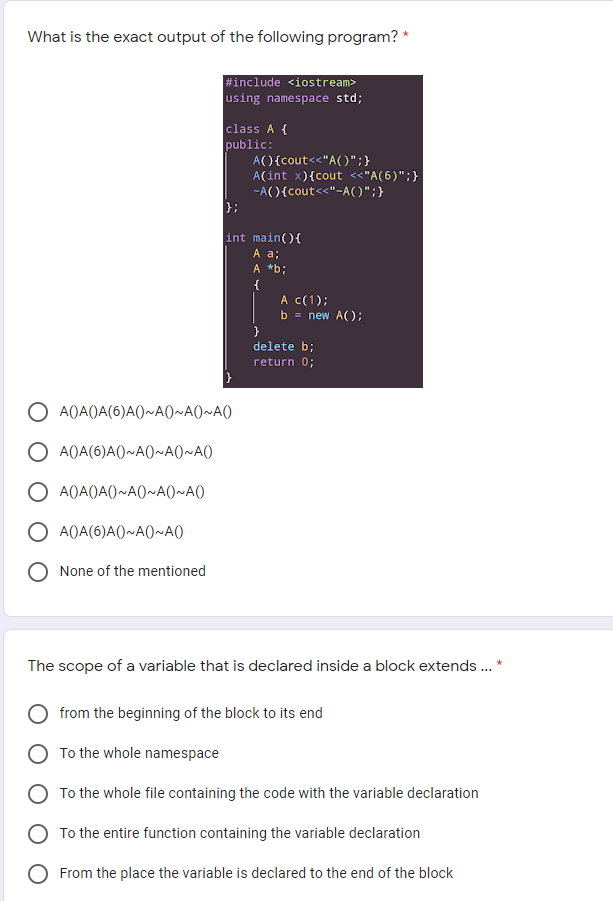The width and height of the screenshot is (613, 901).
Task: Choose option "A()A(6)A()~A()~A()~A()"
Action: pos(38,451)
